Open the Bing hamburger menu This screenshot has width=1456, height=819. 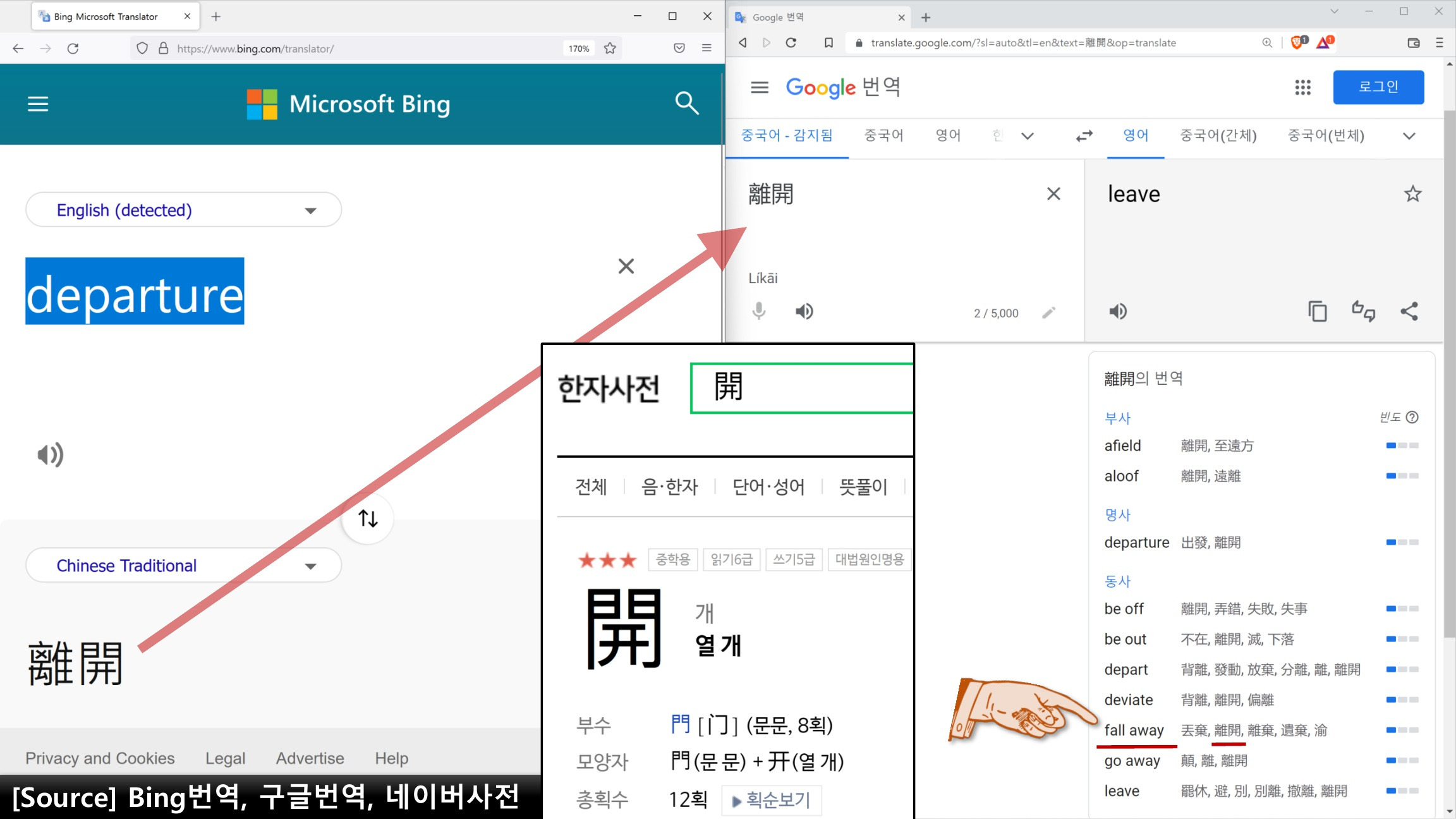(x=38, y=104)
